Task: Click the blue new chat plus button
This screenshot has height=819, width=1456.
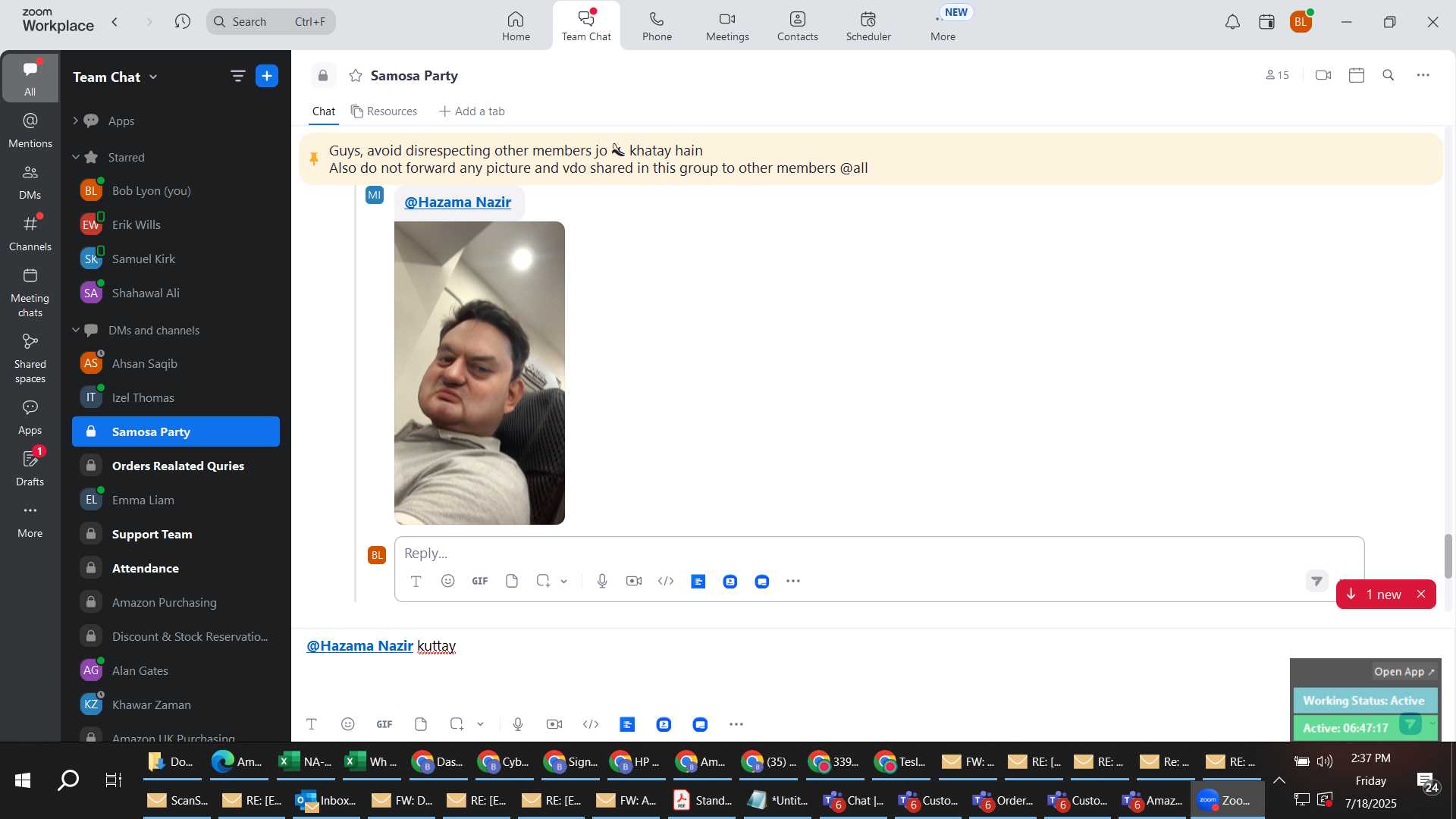Action: [267, 76]
